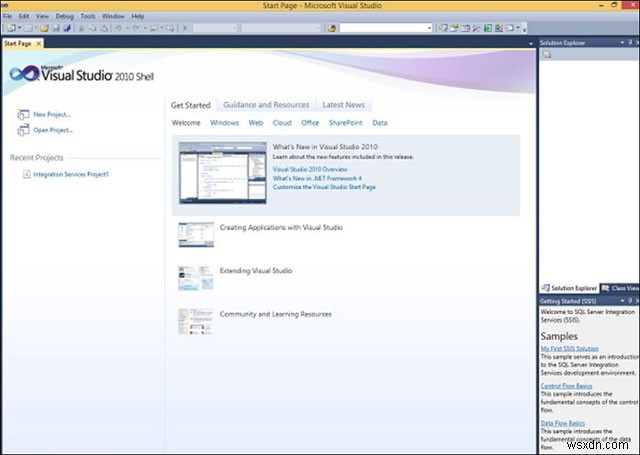Click the New Project icon on Start Page
This screenshot has height=455, width=640.
pyautogui.click(x=23, y=114)
